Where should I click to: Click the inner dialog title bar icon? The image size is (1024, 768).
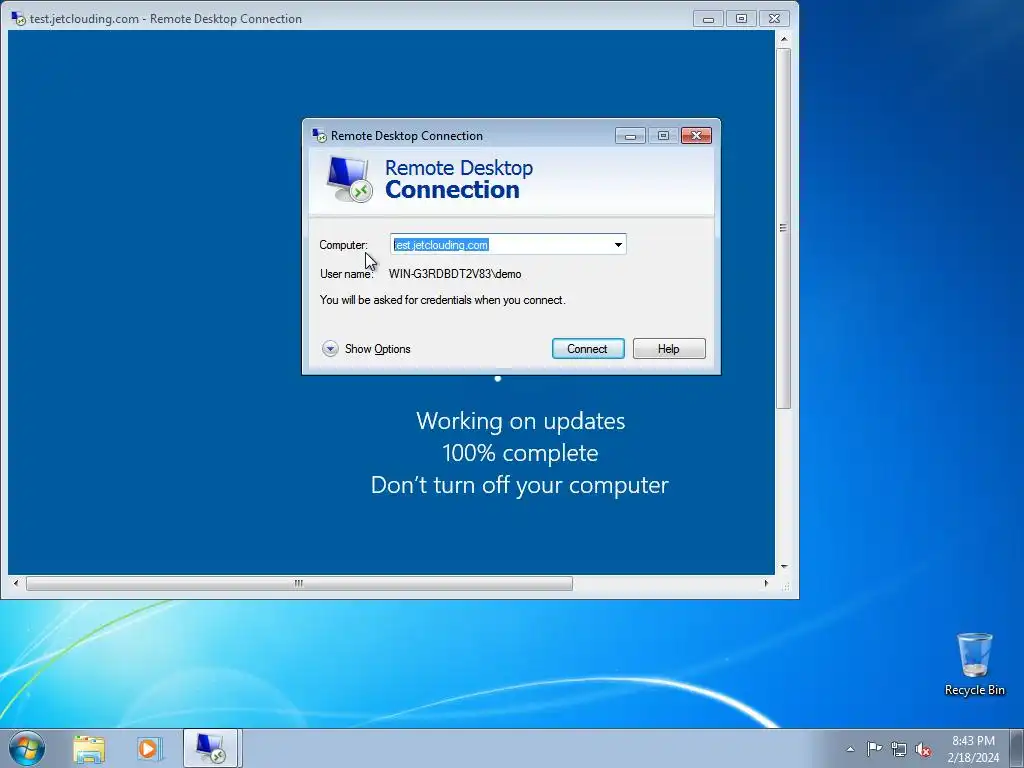click(x=319, y=136)
